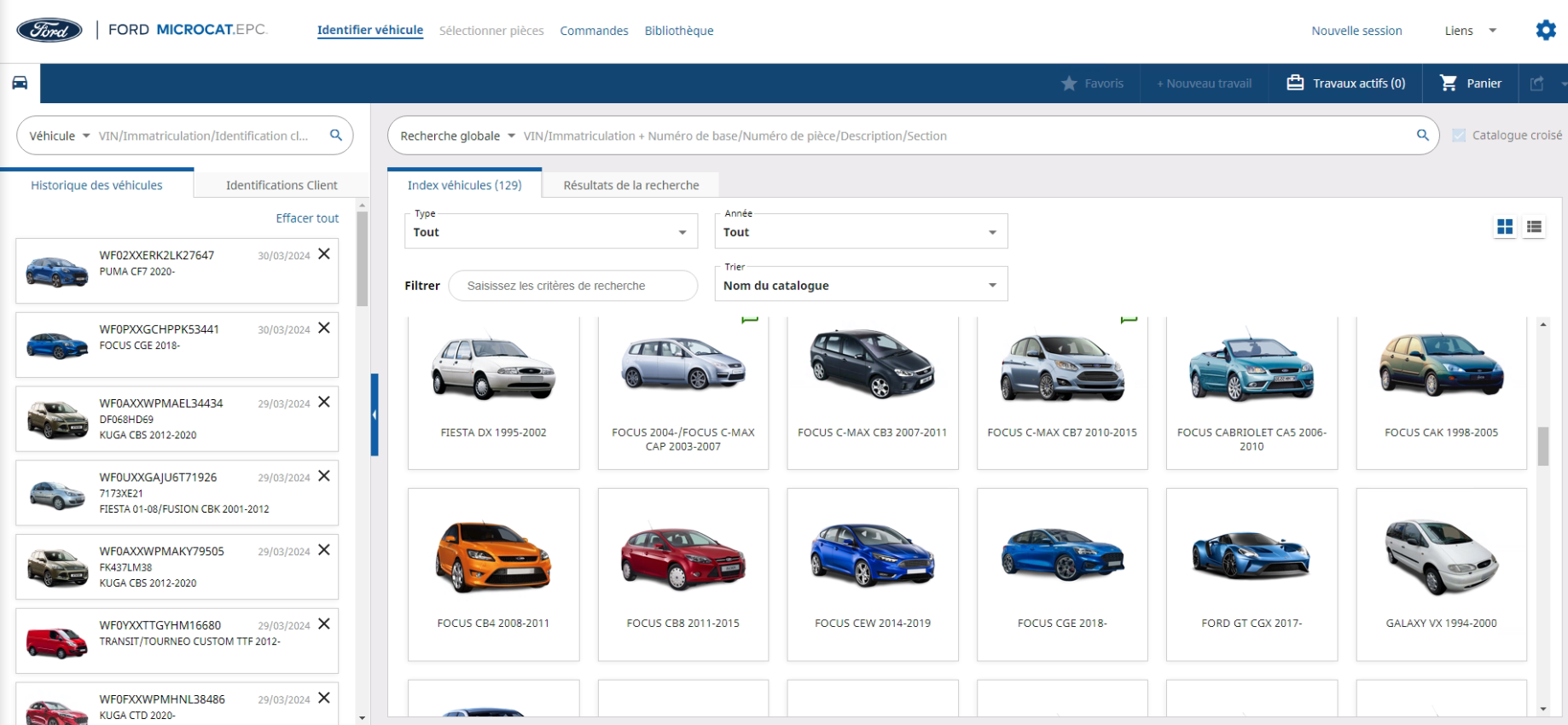Remove PUMA CF7 2020- from history
Viewport: 1568px width, 725px height.
(324, 254)
